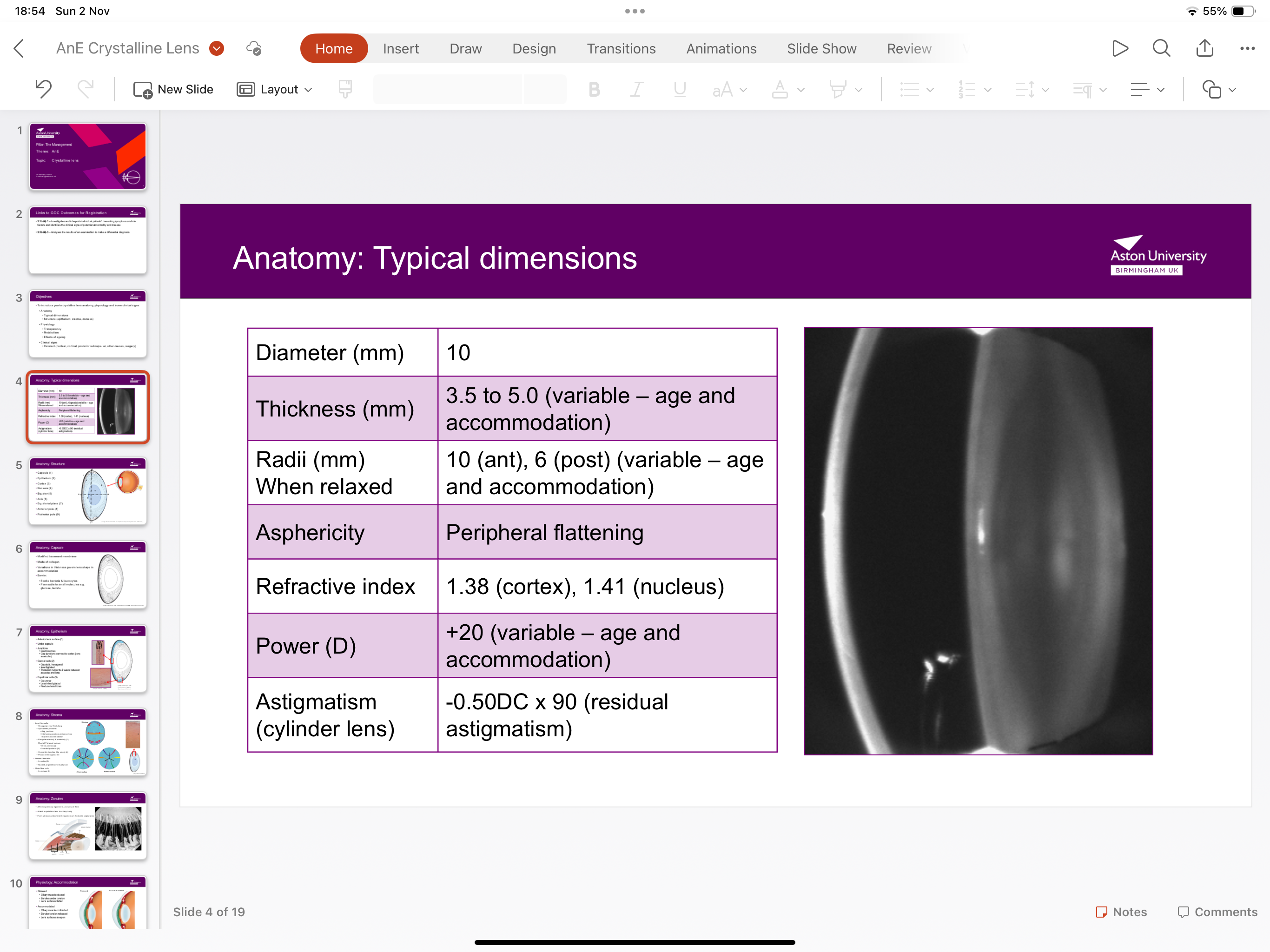Click the Undo arrow icon

[43, 89]
